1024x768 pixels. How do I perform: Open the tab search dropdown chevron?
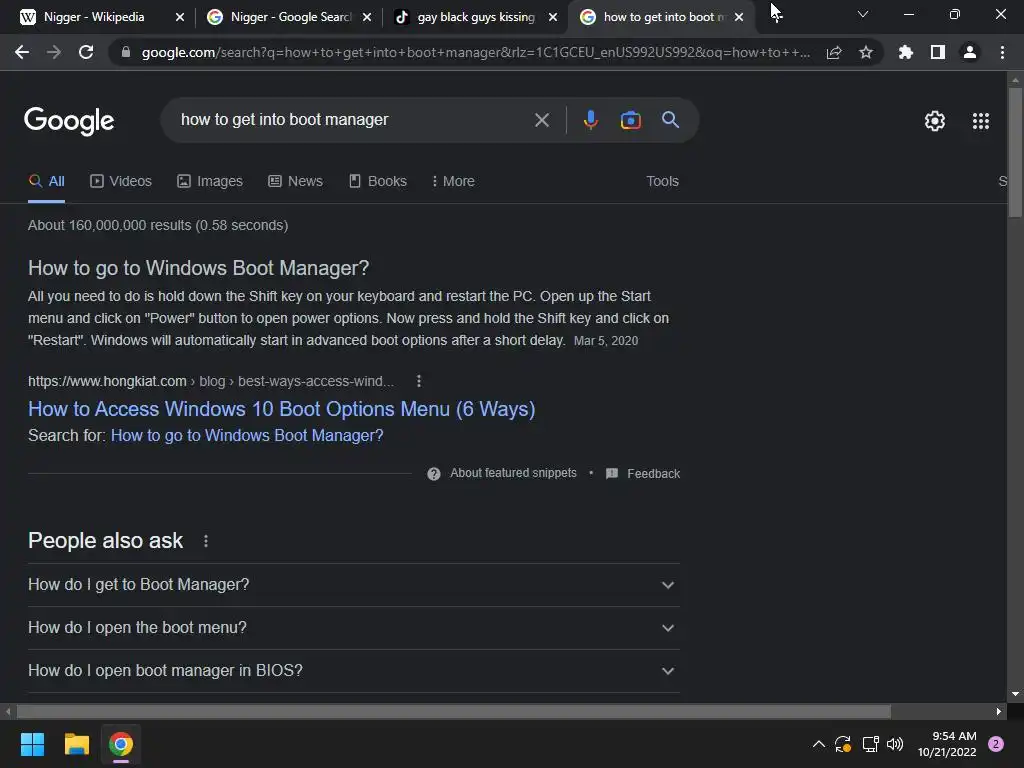(x=863, y=14)
